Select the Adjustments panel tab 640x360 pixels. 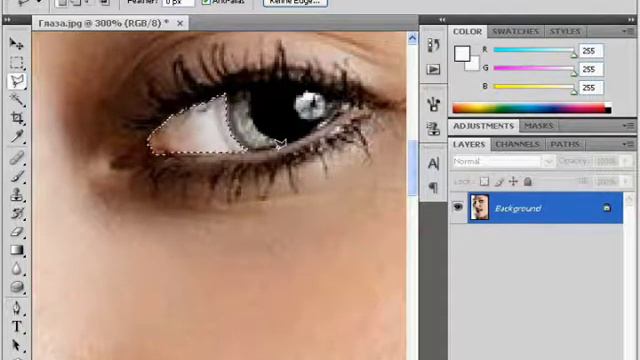click(483, 126)
